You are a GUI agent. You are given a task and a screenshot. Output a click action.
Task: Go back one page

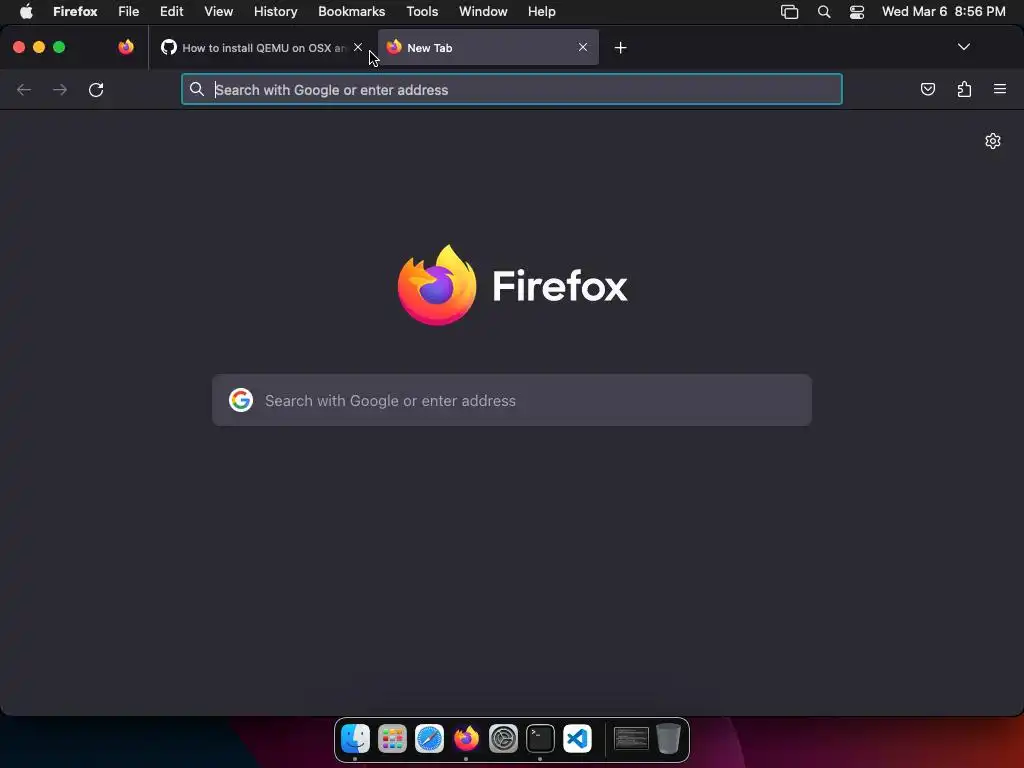(24, 89)
